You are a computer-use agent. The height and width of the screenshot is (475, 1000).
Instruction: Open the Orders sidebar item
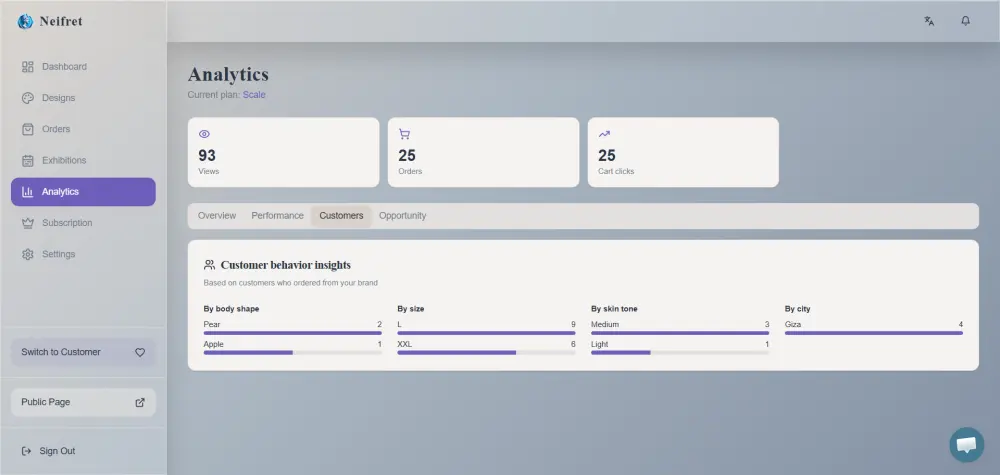(x=83, y=129)
